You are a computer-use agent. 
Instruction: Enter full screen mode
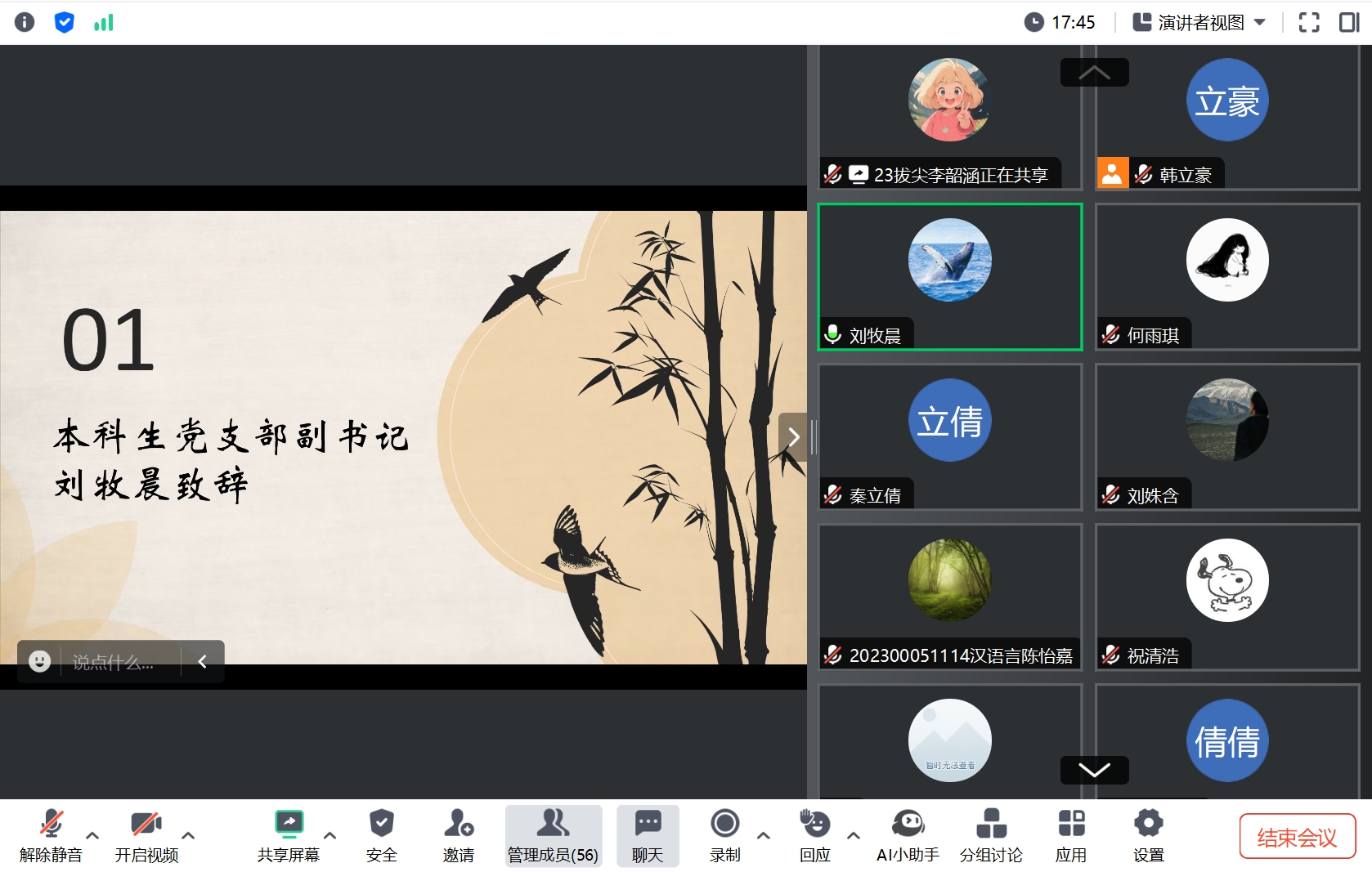[1308, 22]
